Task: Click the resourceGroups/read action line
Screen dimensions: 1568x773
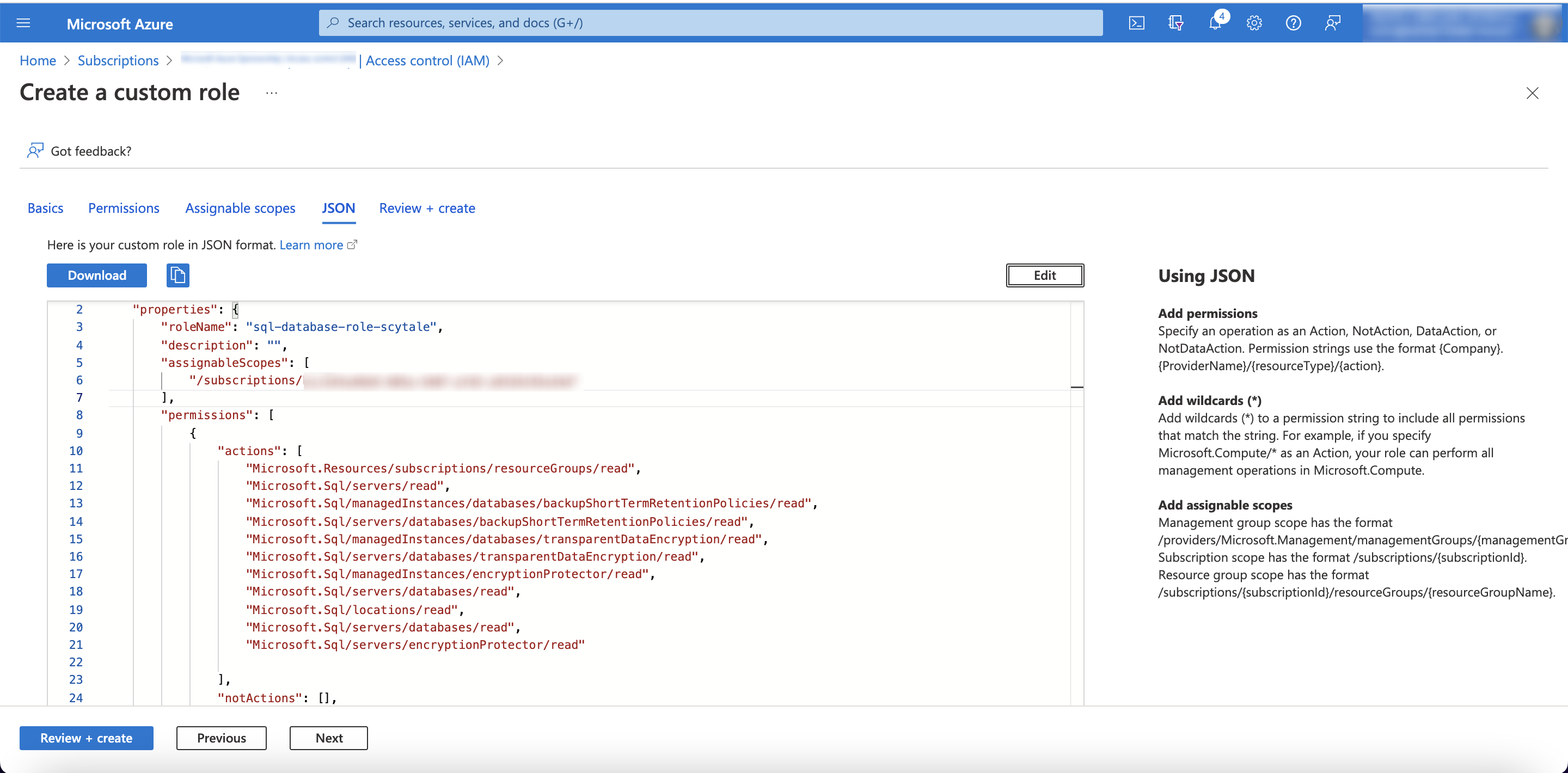Action: 443,468
